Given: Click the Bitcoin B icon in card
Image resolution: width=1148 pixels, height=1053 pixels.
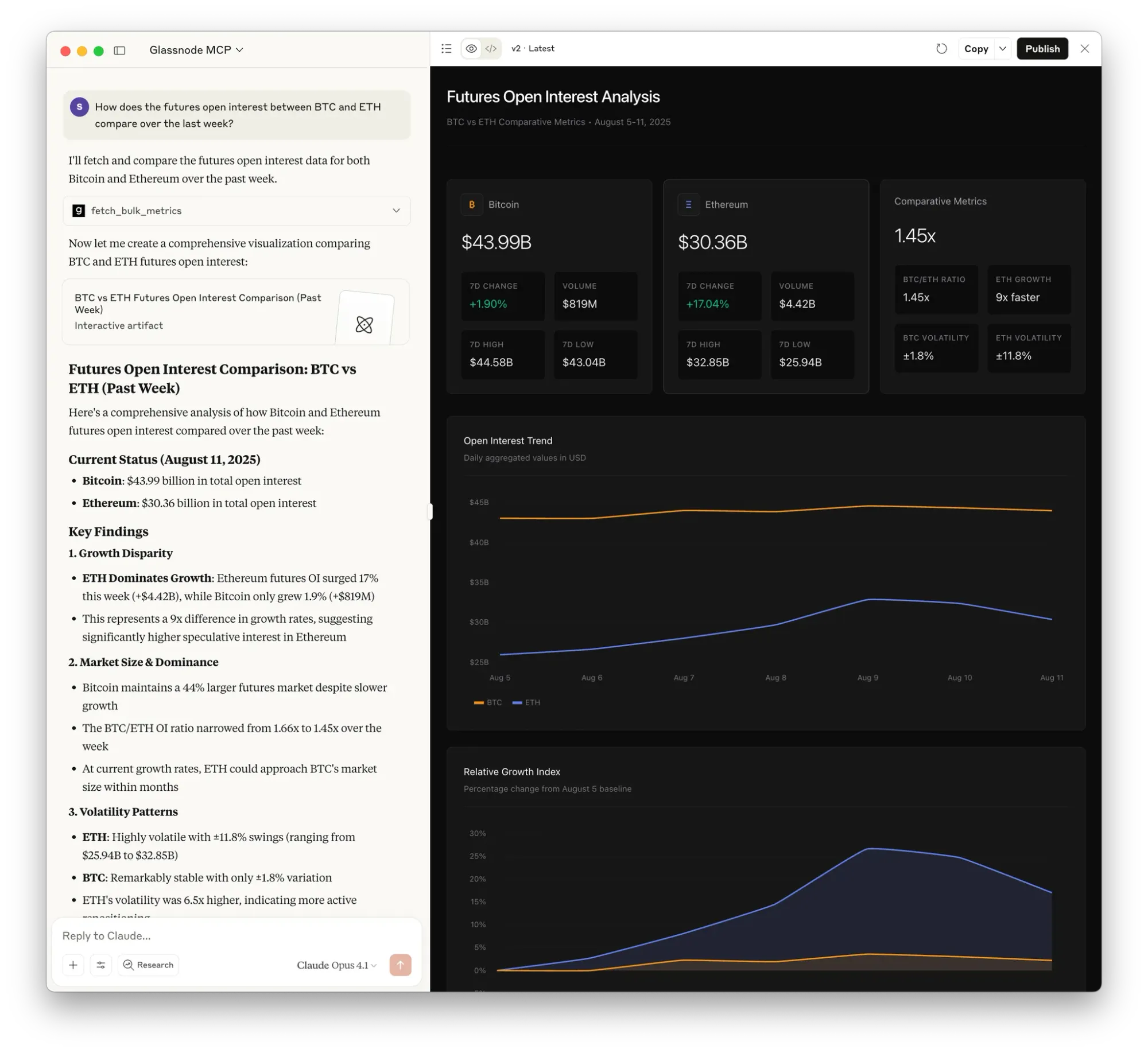Looking at the screenshot, I should pos(471,205).
